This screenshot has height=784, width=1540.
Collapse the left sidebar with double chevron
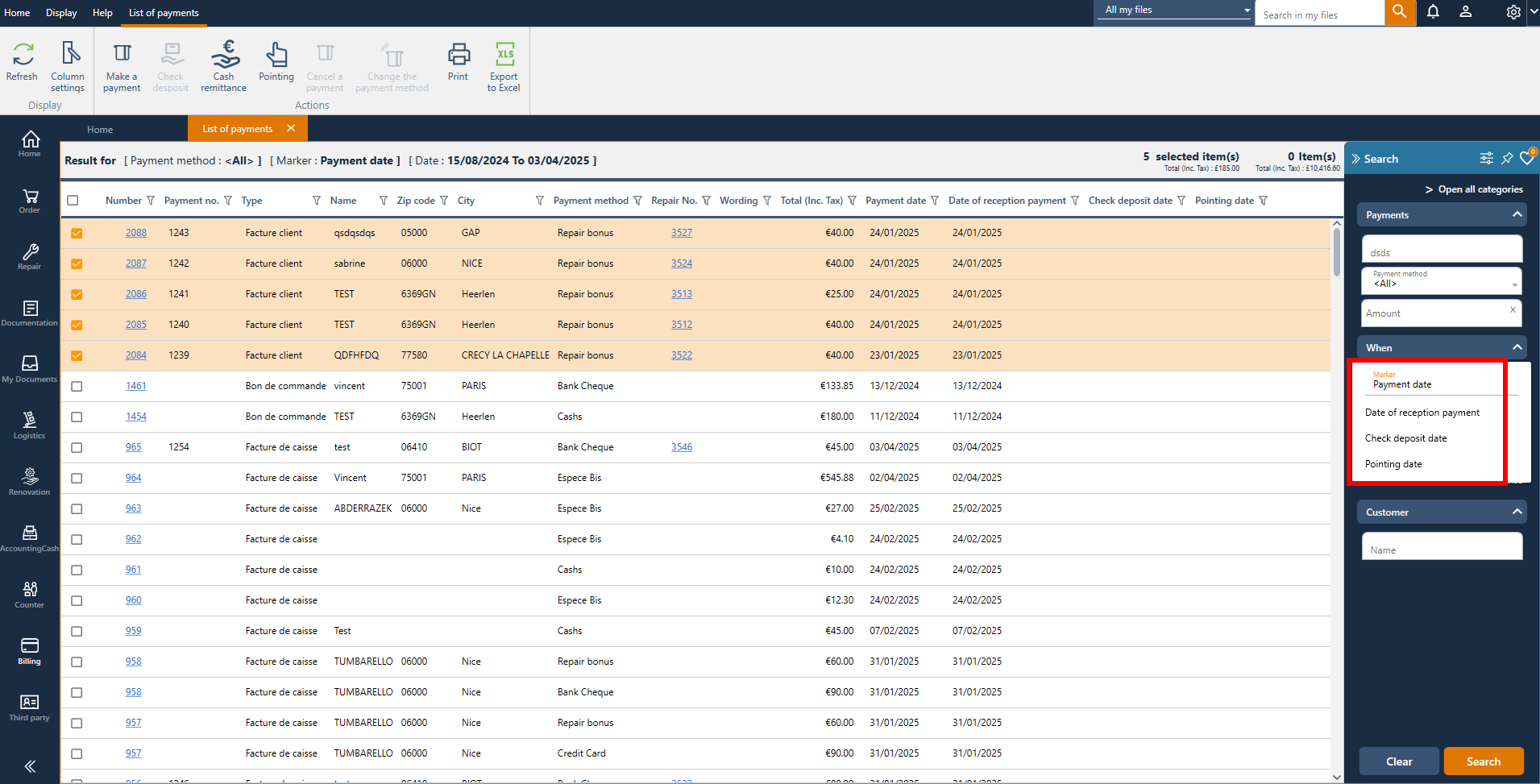30,766
